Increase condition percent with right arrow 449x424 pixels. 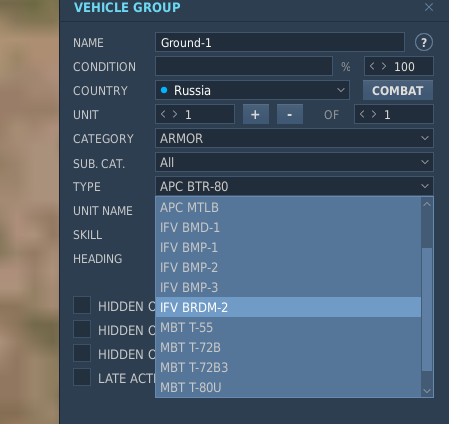384,66
